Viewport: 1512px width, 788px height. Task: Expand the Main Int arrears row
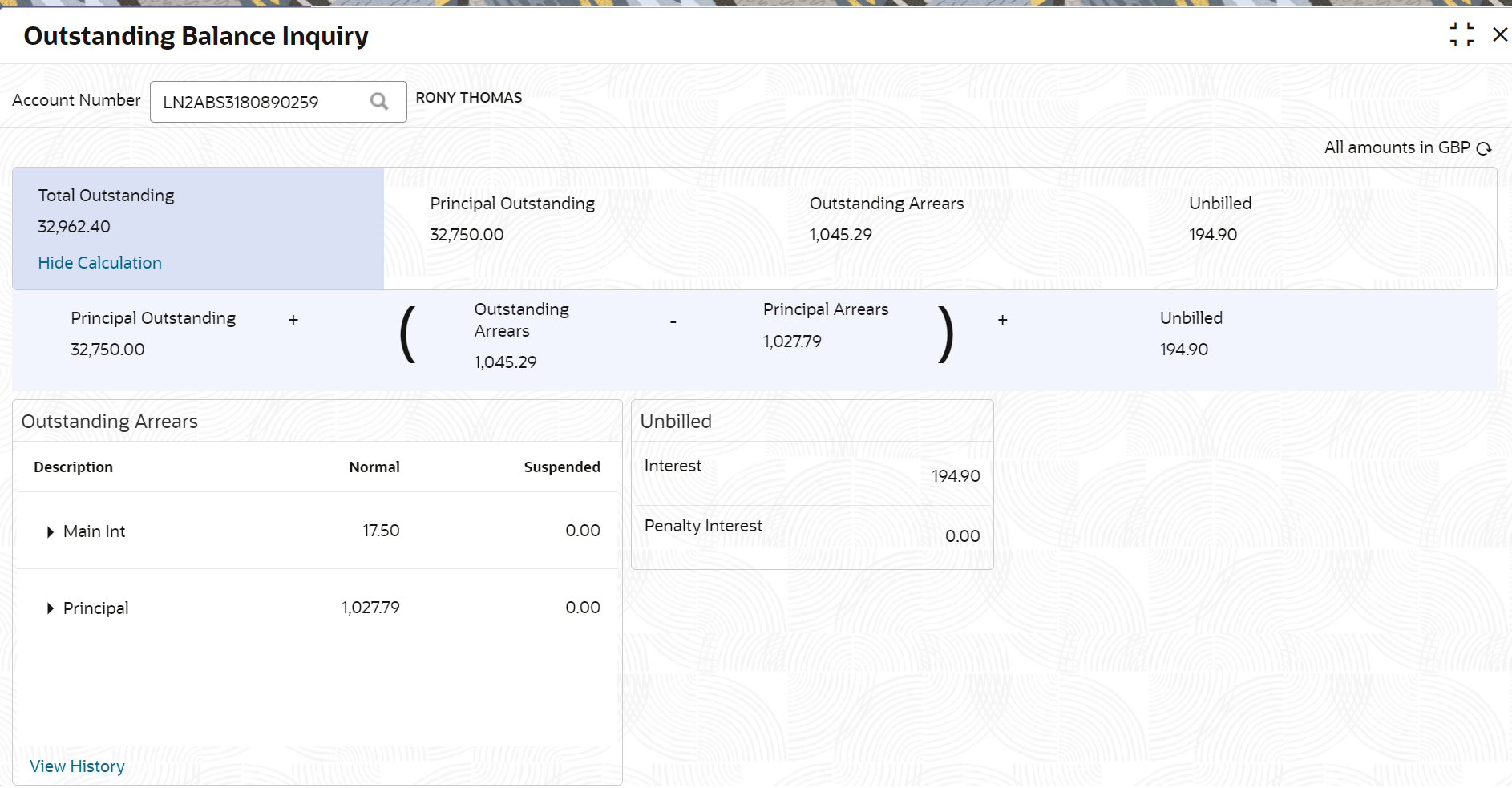[51, 531]
